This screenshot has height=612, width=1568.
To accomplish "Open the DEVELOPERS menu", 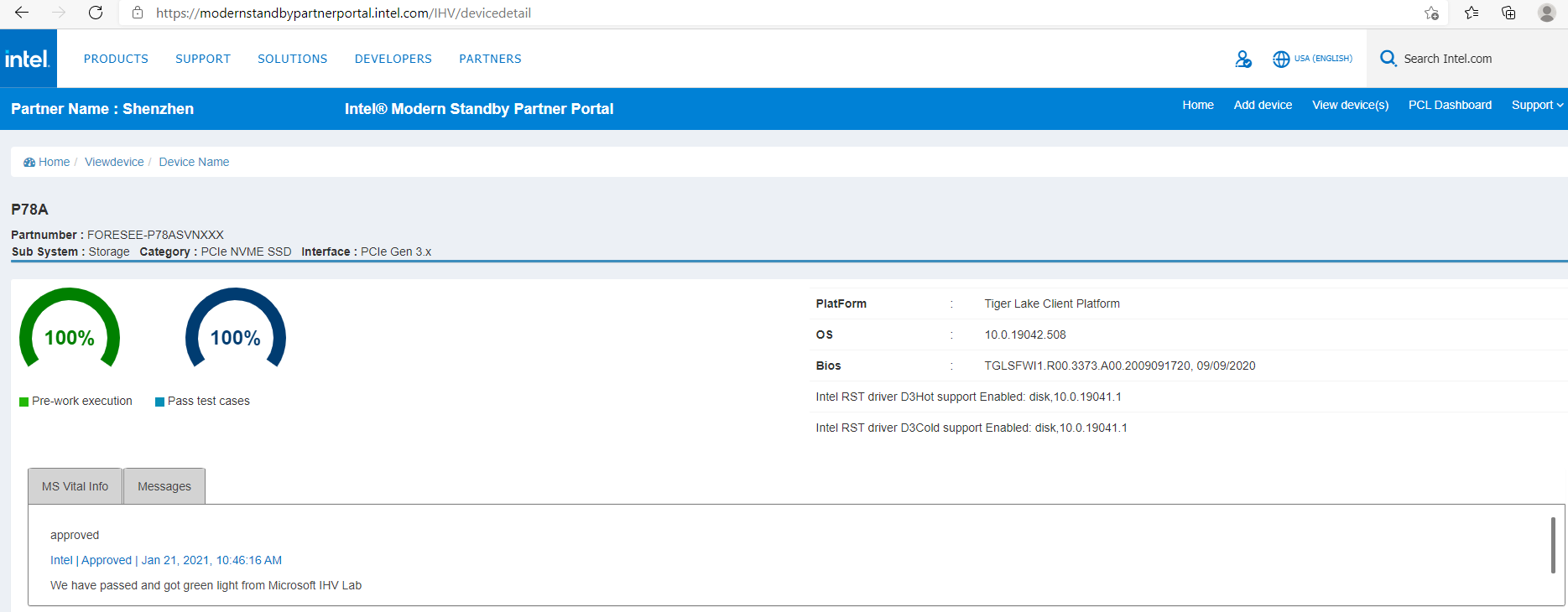I will [393, 59].
